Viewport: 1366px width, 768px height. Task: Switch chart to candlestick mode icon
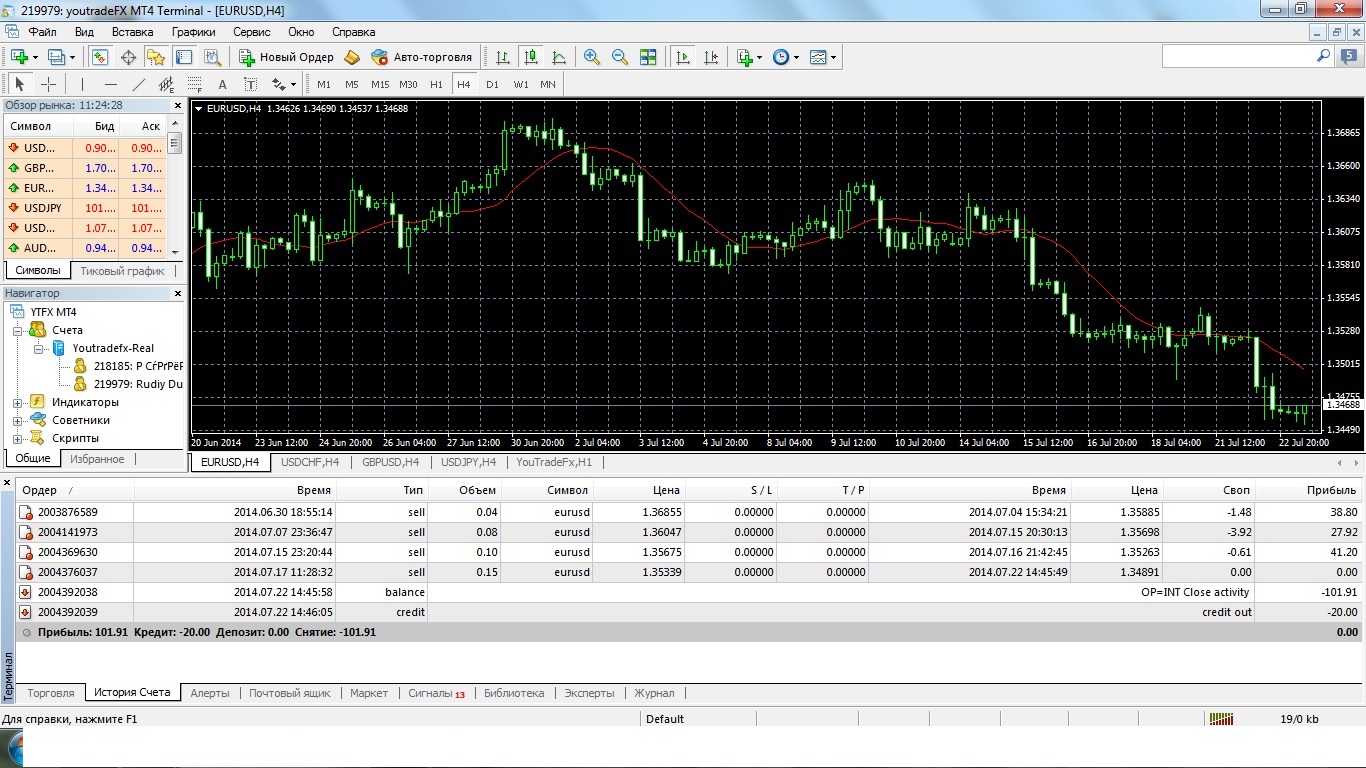530,57
